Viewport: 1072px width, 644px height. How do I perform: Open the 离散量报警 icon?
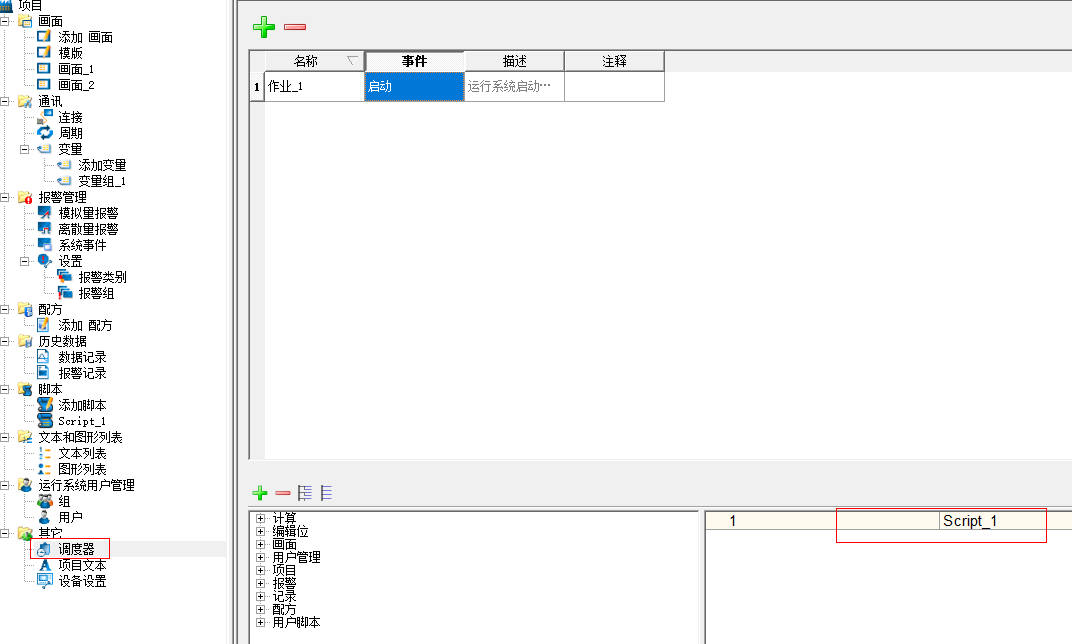tap(44, 228)
